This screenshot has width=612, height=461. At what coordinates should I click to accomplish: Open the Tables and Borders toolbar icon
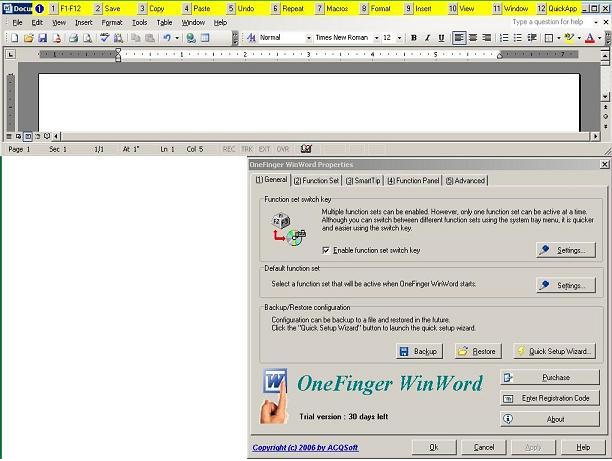[205, 38]
